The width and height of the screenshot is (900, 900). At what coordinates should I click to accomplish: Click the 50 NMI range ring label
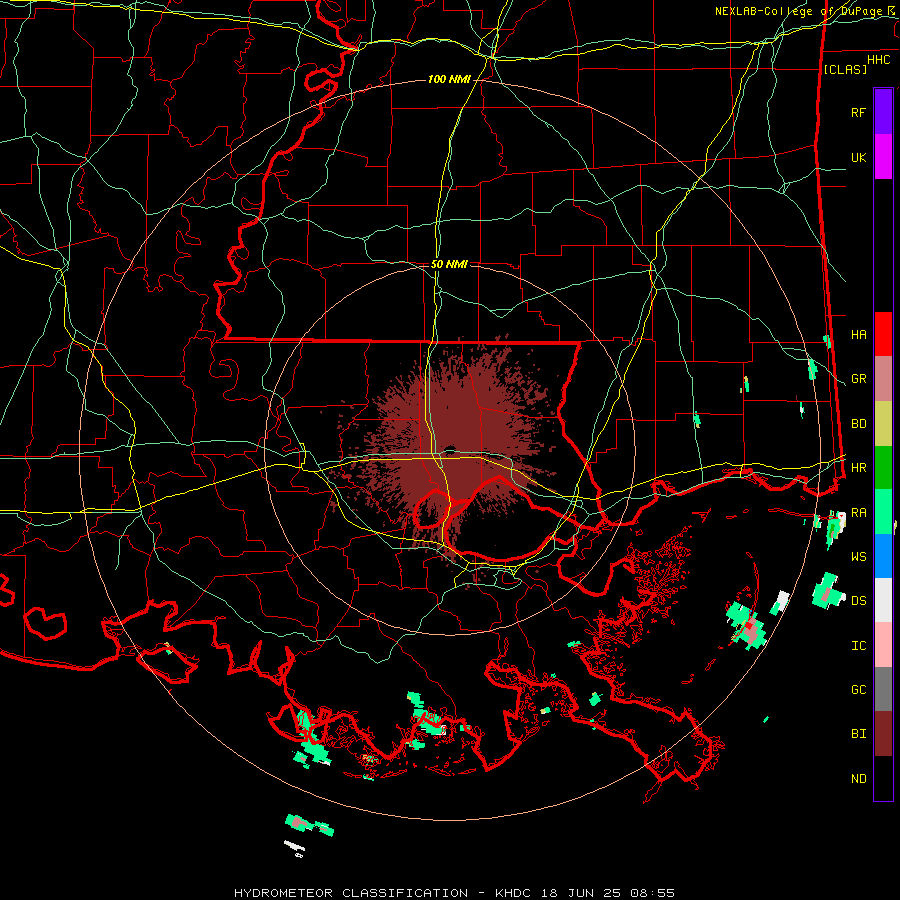coord(449,264)
